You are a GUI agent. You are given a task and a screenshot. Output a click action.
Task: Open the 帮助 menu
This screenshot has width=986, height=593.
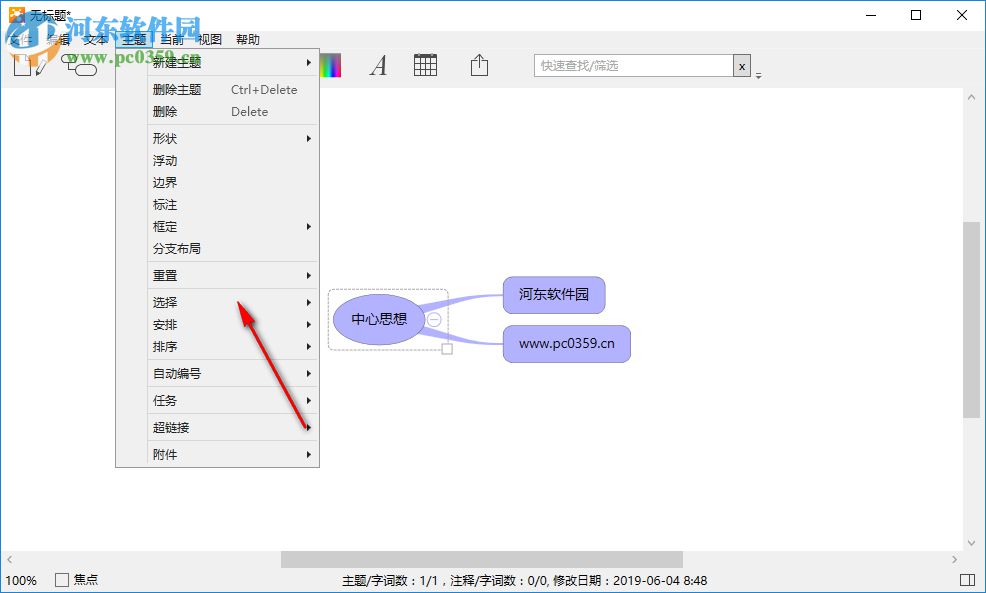(x=248, y=39)
